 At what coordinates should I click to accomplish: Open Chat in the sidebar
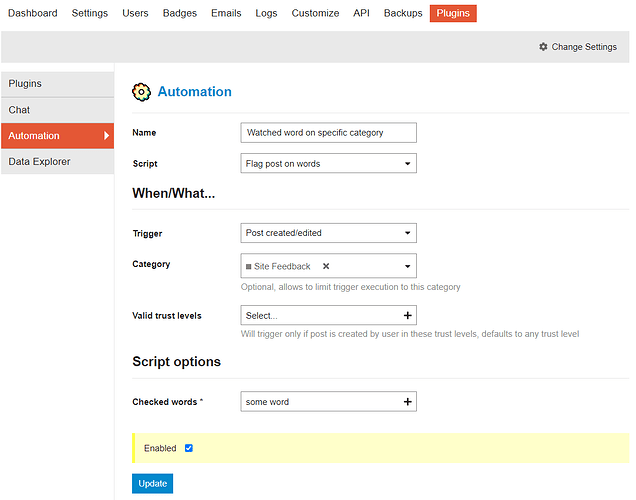click(58, 110)
